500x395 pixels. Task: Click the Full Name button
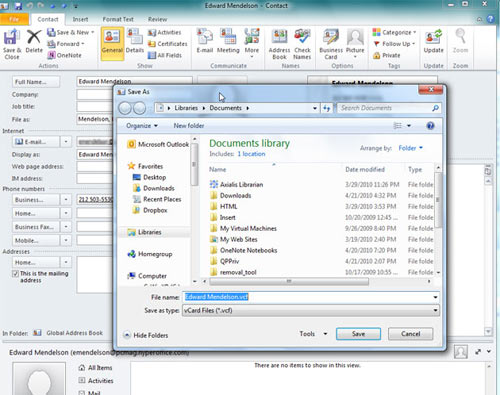click(36, 82)
